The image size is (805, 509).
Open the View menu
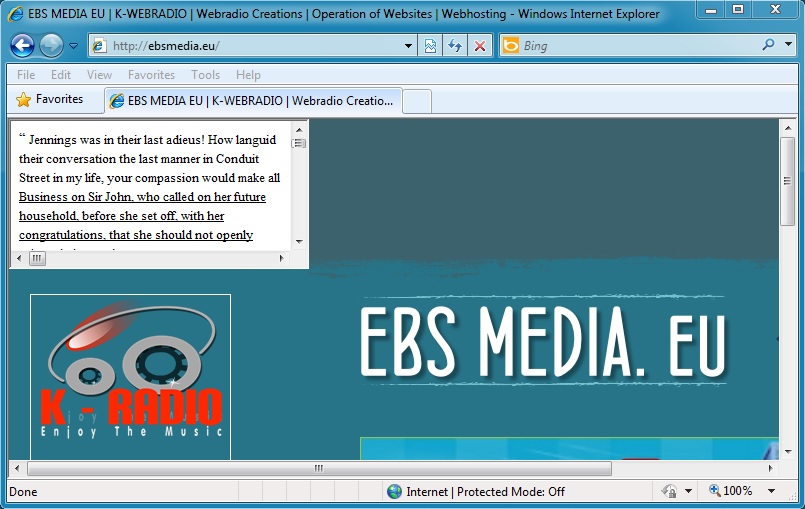[99, 75]
